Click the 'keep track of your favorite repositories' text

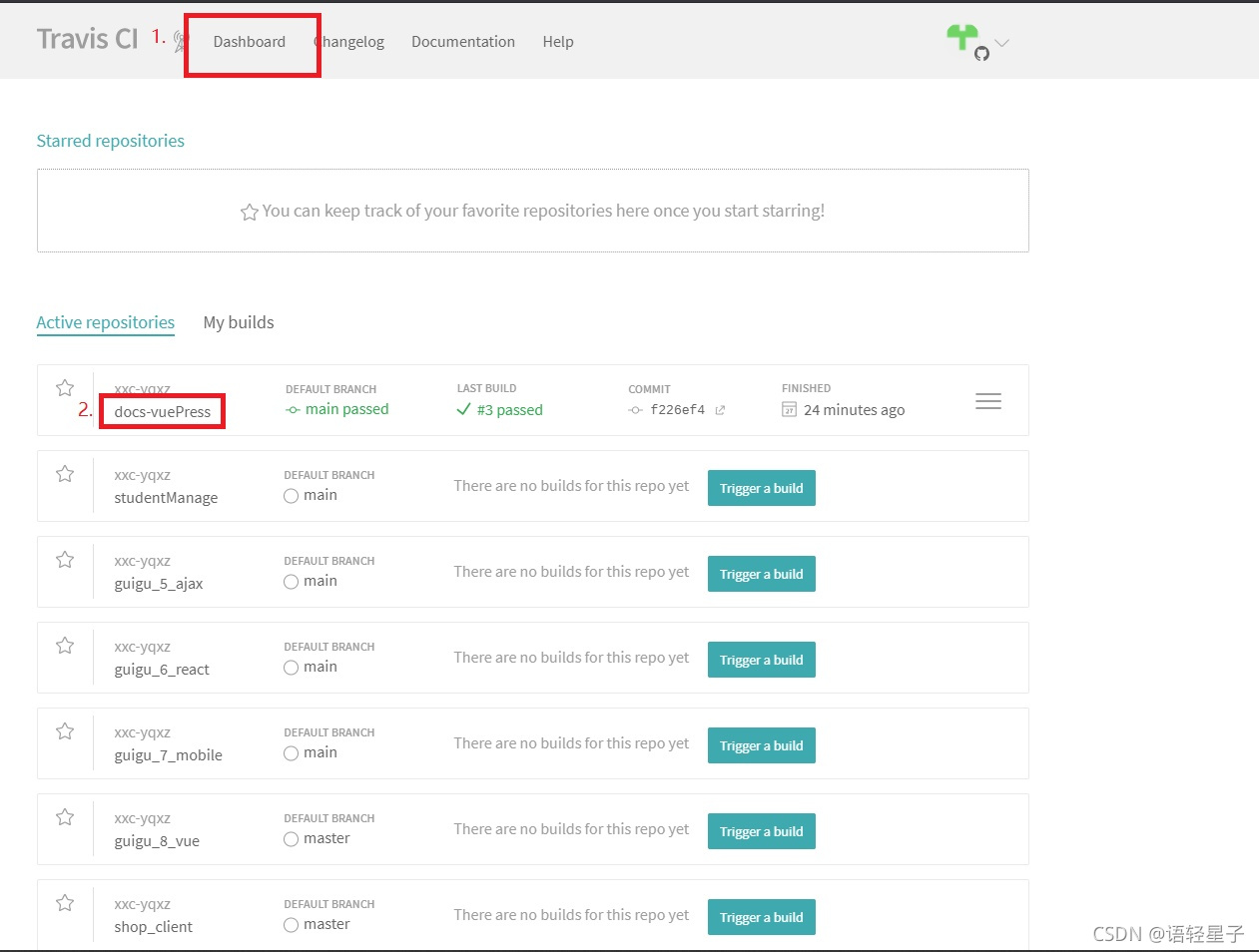[x=543, y=211]
